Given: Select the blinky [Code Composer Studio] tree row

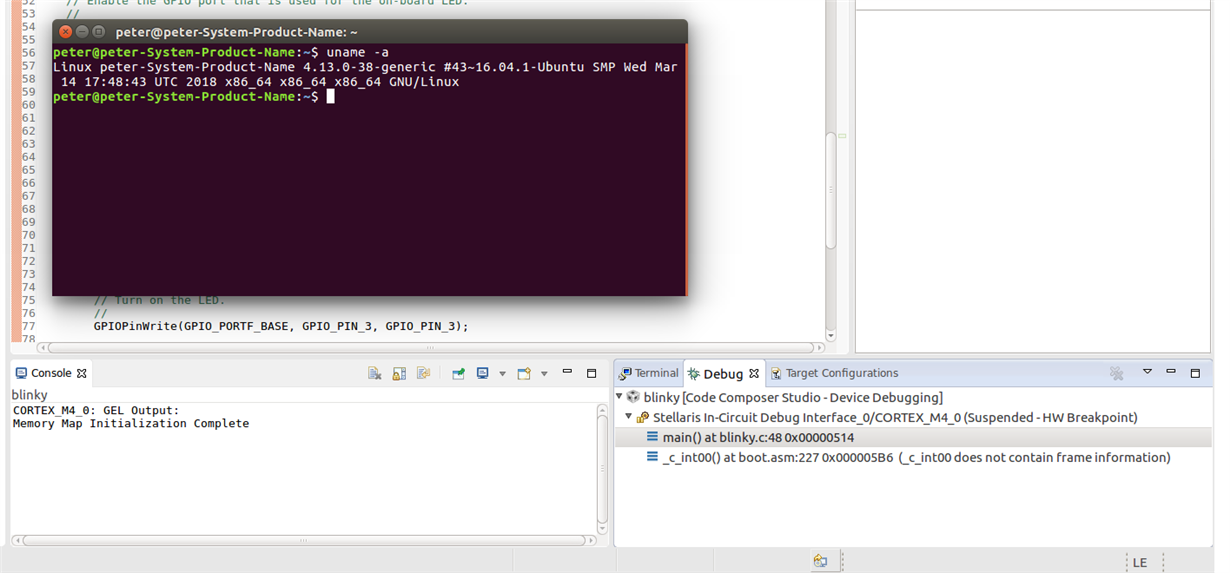Looking at the screenshot, I should 913,397.
